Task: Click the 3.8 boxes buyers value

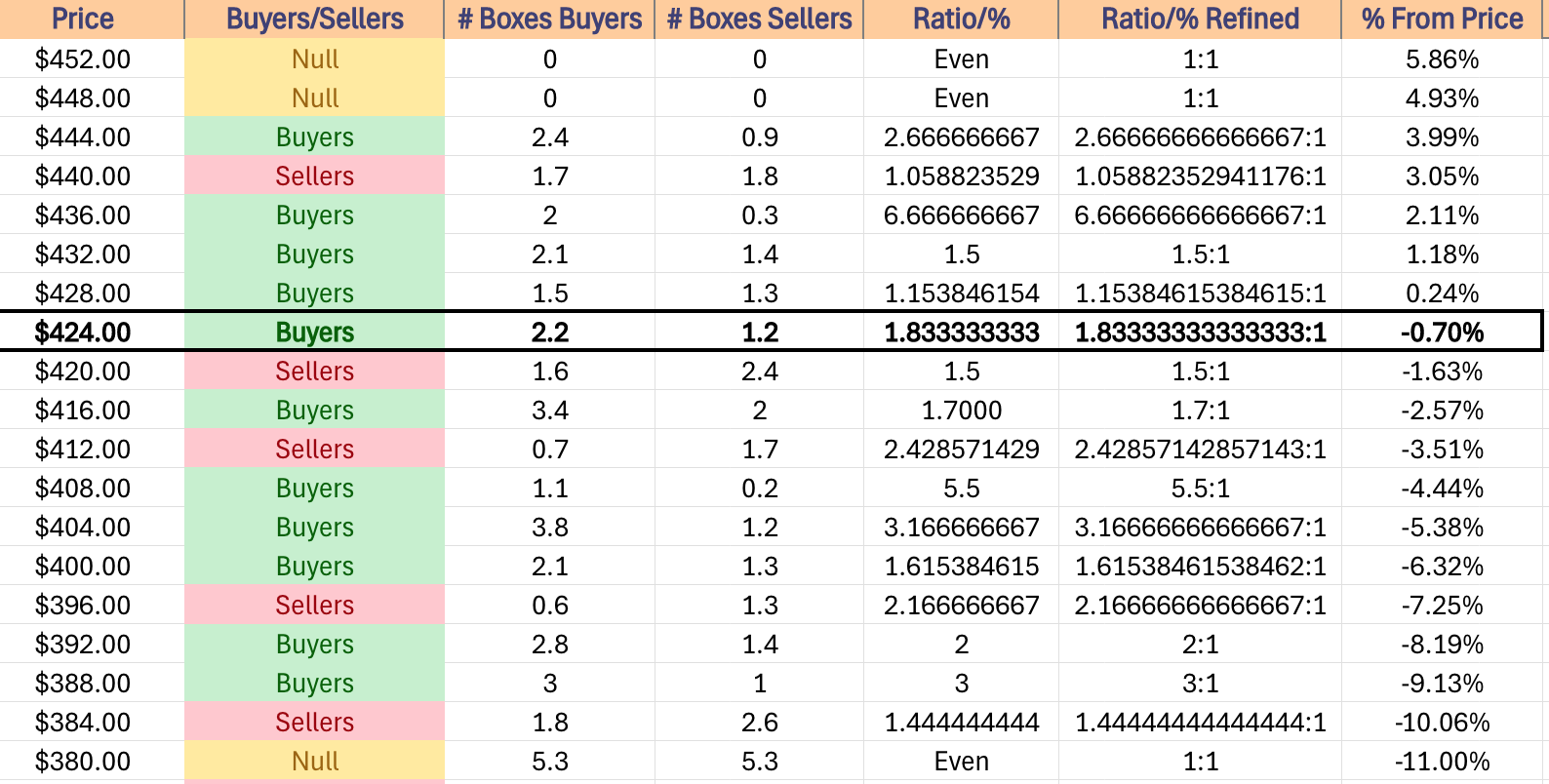Action: click(550, 528)
